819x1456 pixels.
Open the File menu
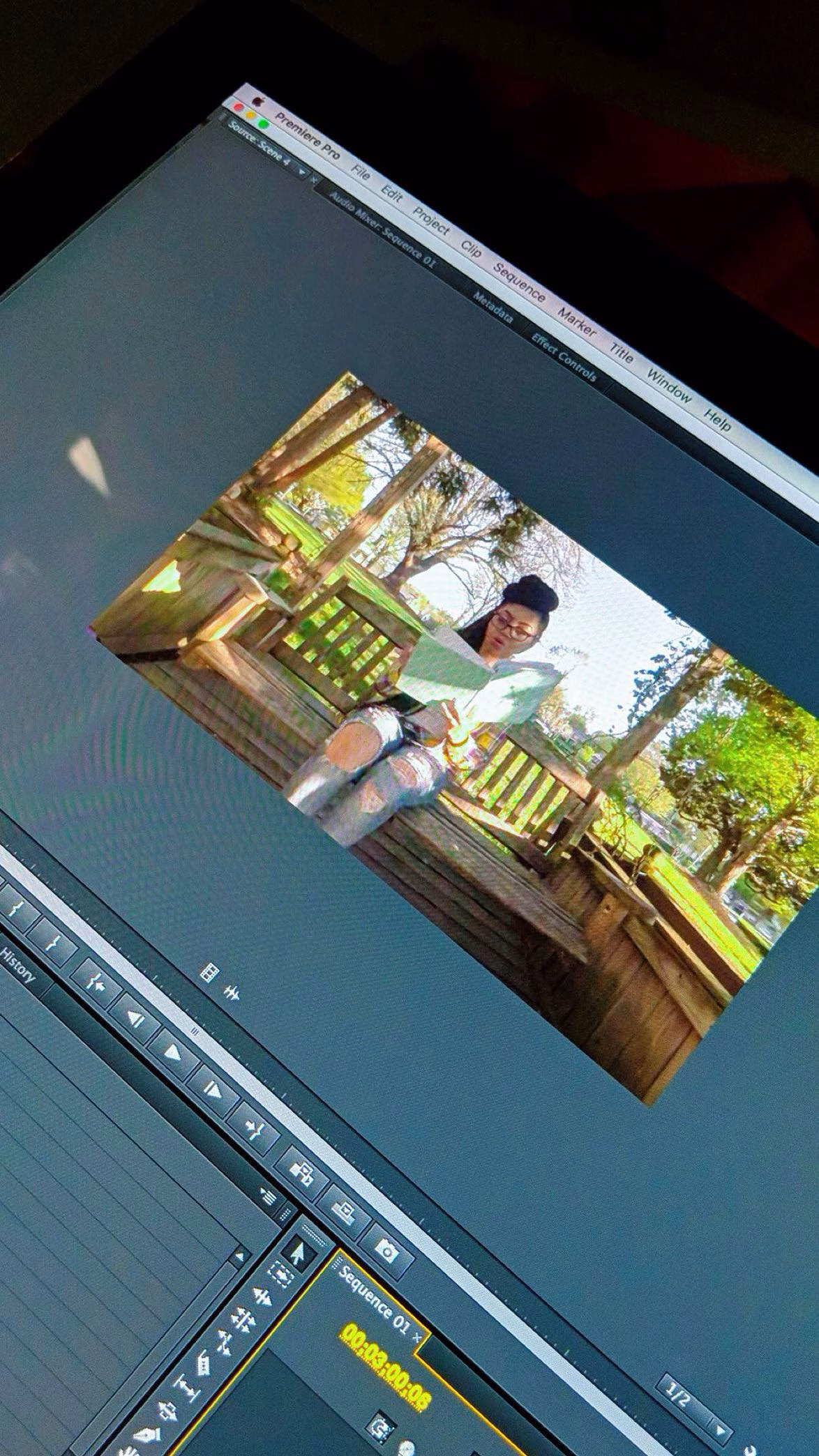(361, 172)
